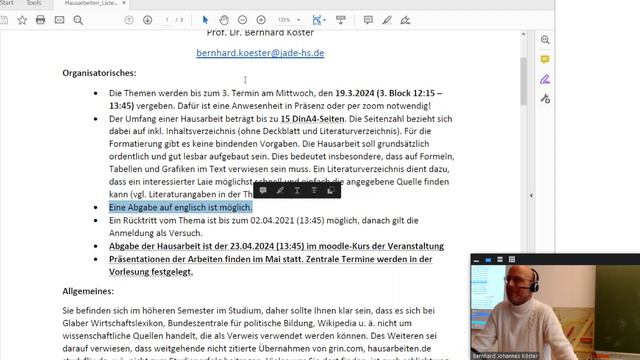Strikethrough selected text in floating toolbar

314,190
